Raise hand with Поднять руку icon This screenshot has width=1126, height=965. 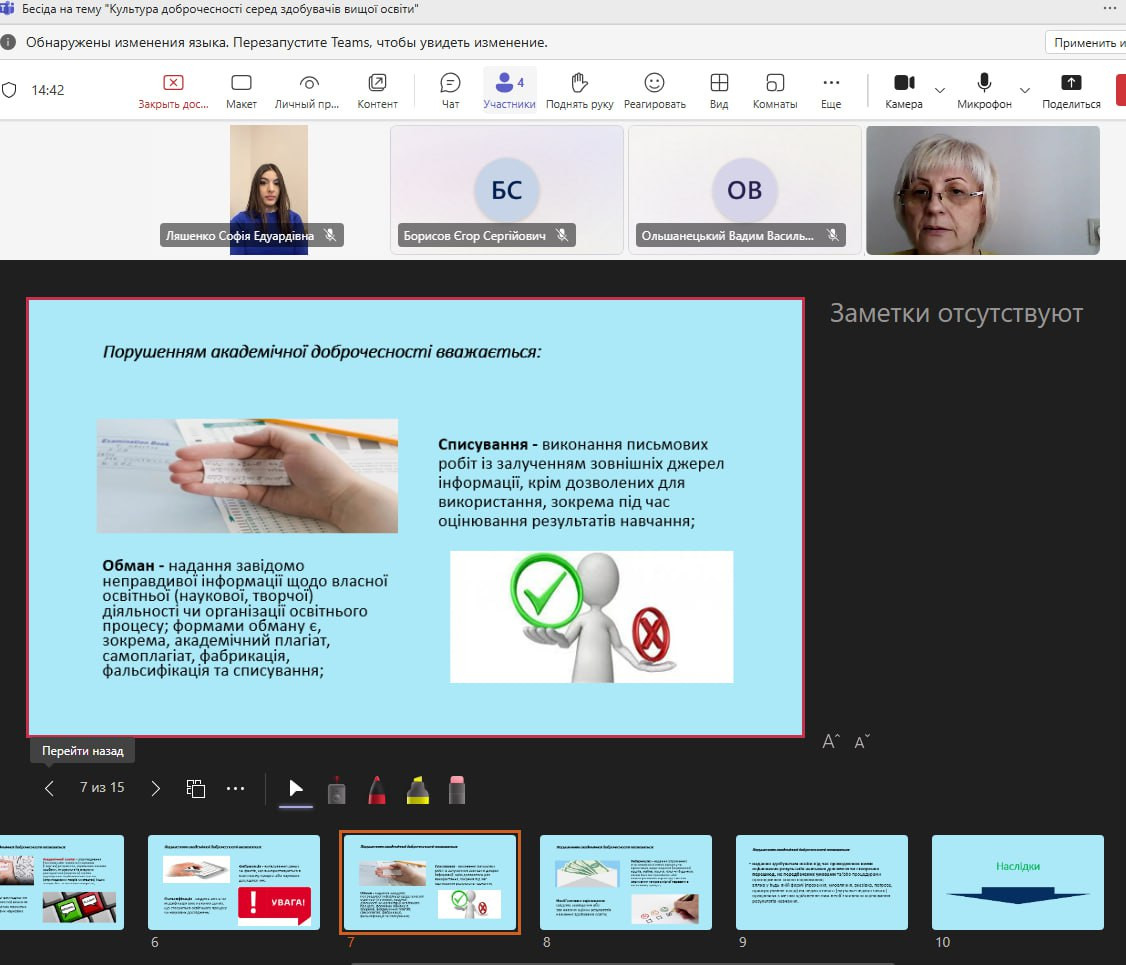579,89
